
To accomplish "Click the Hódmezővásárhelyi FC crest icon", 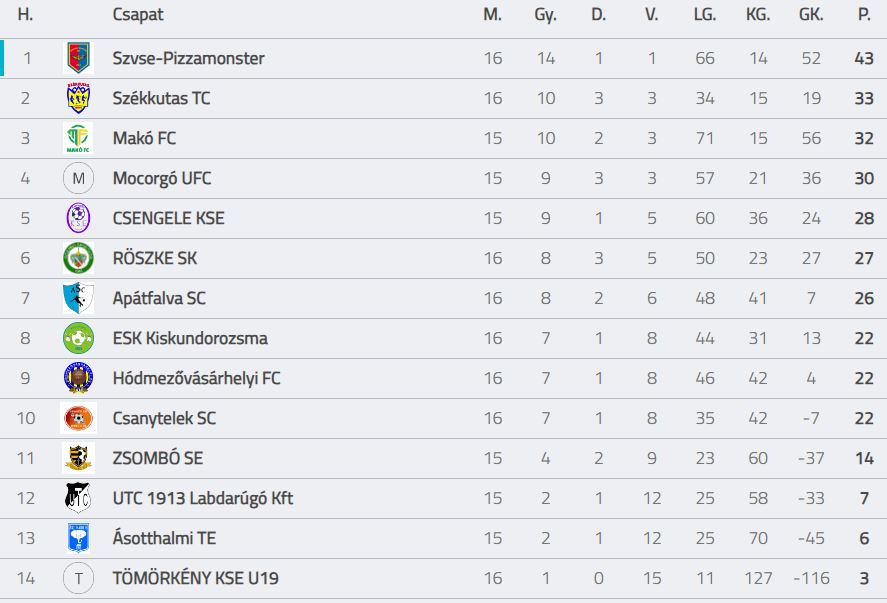I will [78, 378].
